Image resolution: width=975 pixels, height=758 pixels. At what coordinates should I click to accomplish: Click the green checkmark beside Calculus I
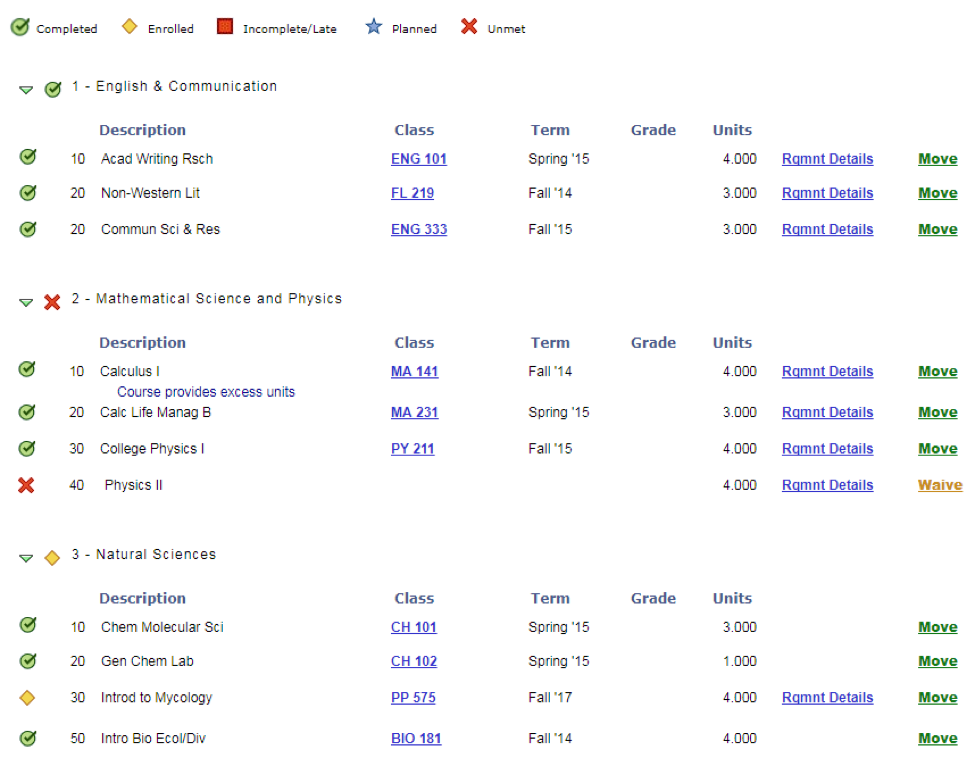[27, 370]
